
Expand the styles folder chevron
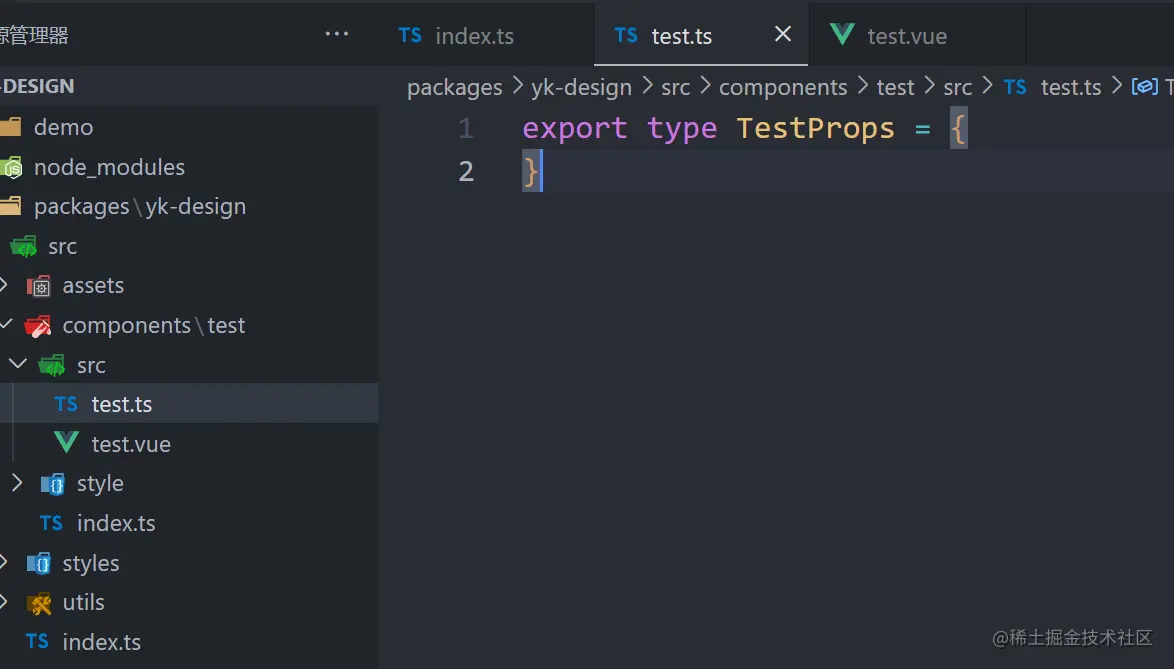[4, 561]
